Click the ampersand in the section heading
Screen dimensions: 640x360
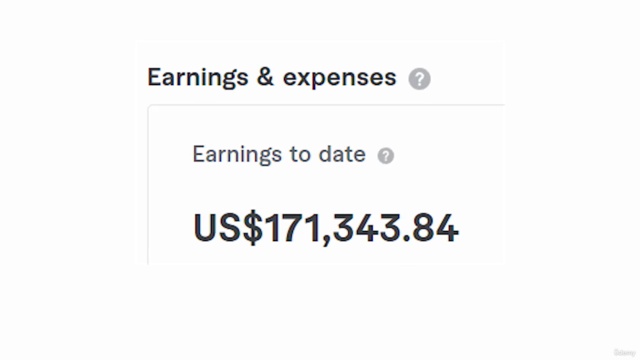[x=265, y=77]
